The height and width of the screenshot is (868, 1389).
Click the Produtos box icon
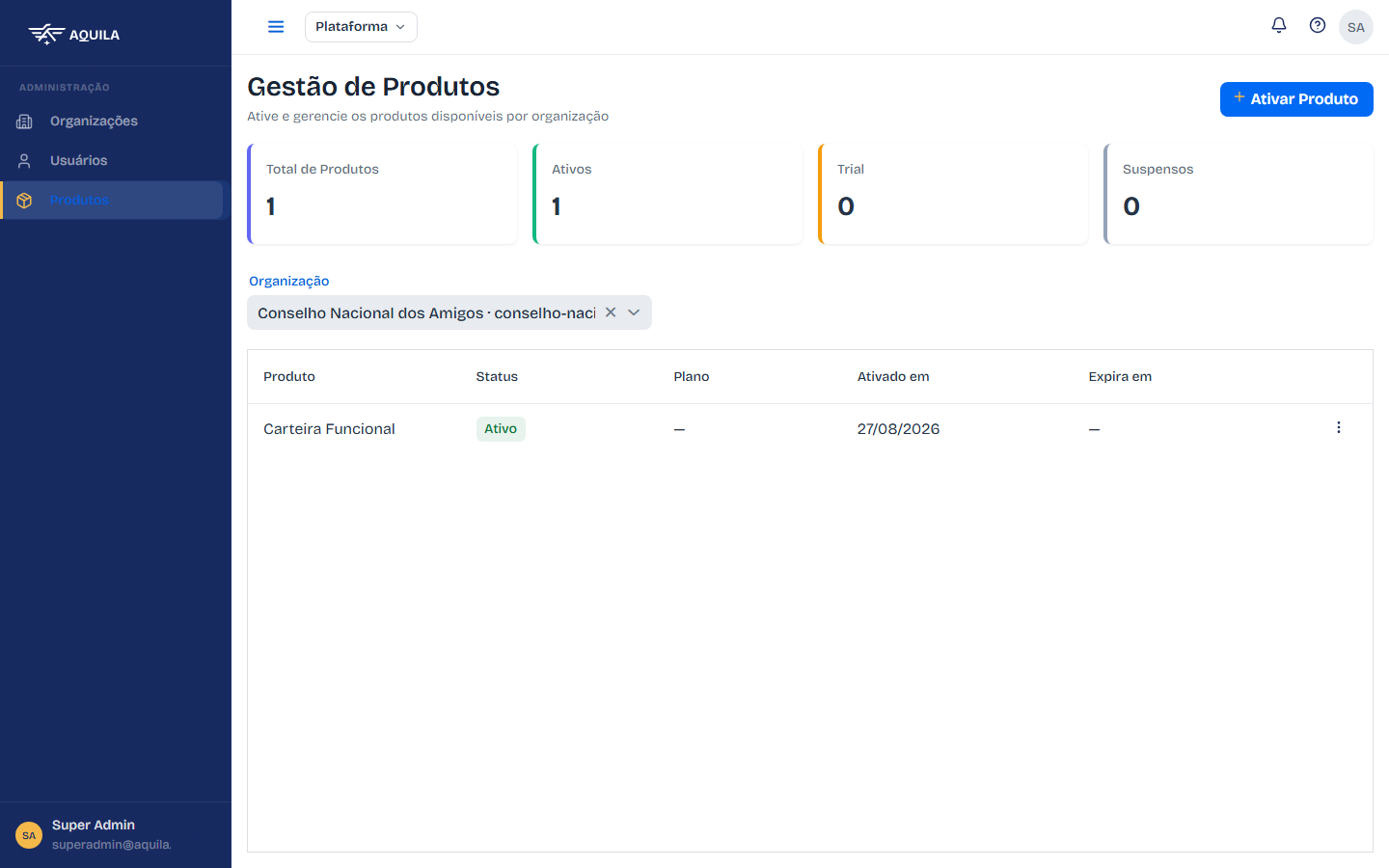(25, 200)
